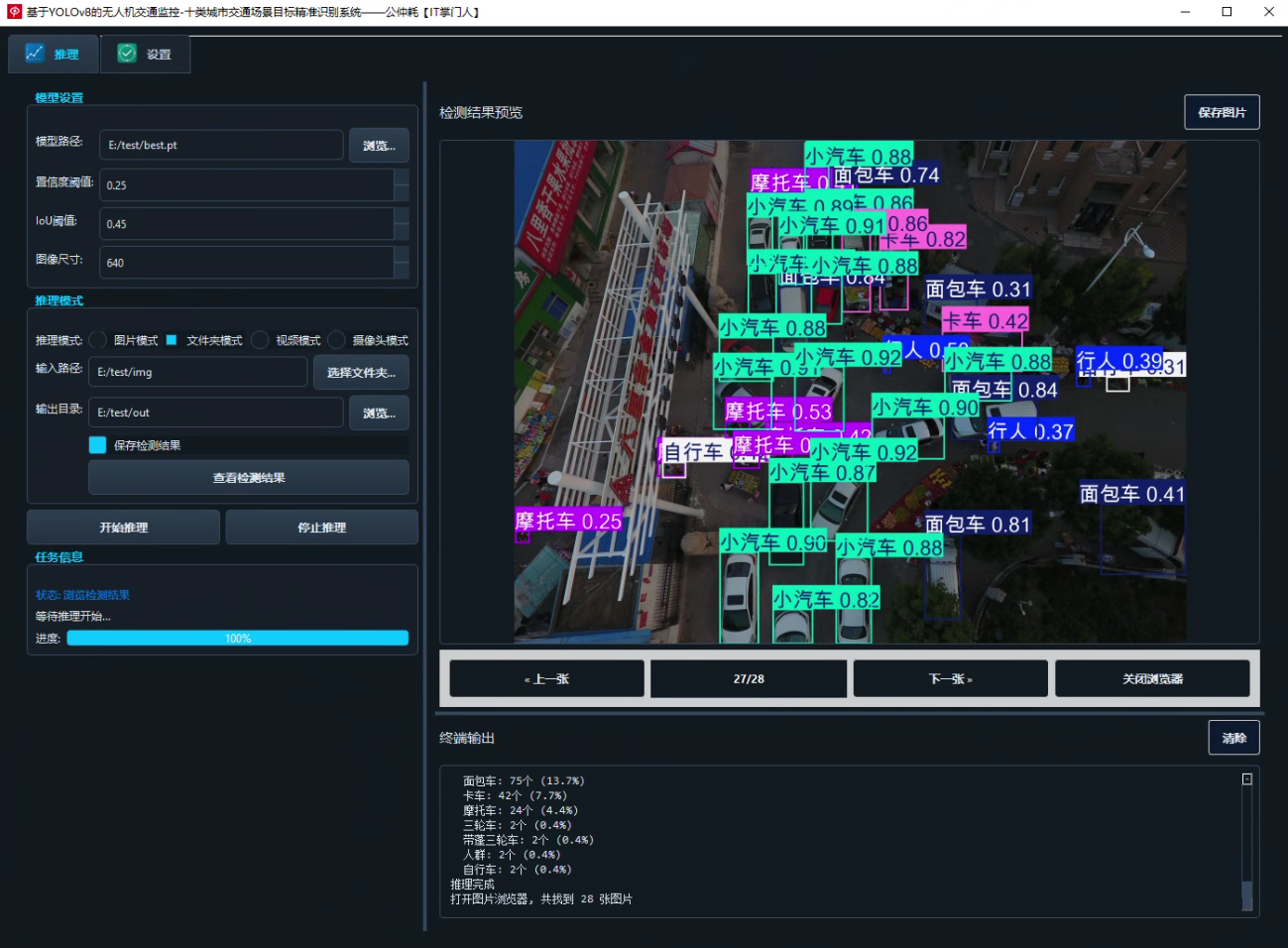Select the 文件夹模式 radio button
Viewport: 1288px width, 948px height.
172,340
